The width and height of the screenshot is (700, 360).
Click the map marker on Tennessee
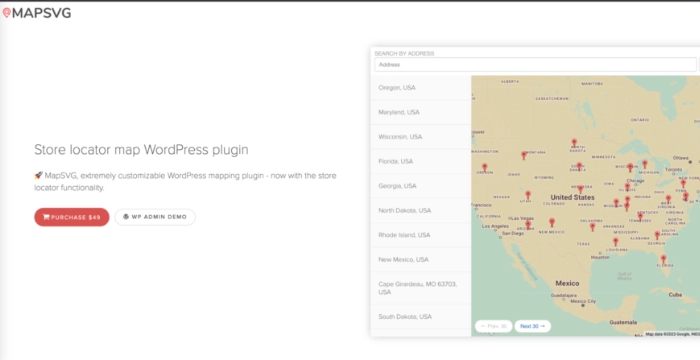[640, 217]
